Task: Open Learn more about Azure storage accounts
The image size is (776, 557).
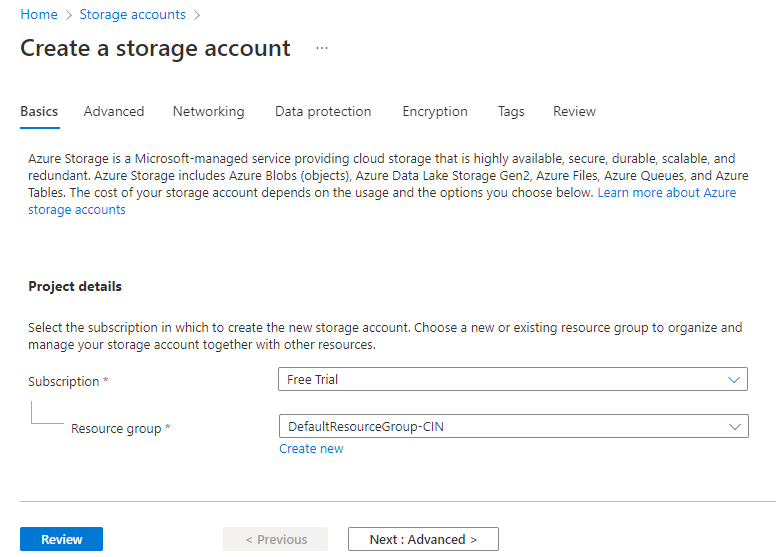Action: [x=666, y=192]
